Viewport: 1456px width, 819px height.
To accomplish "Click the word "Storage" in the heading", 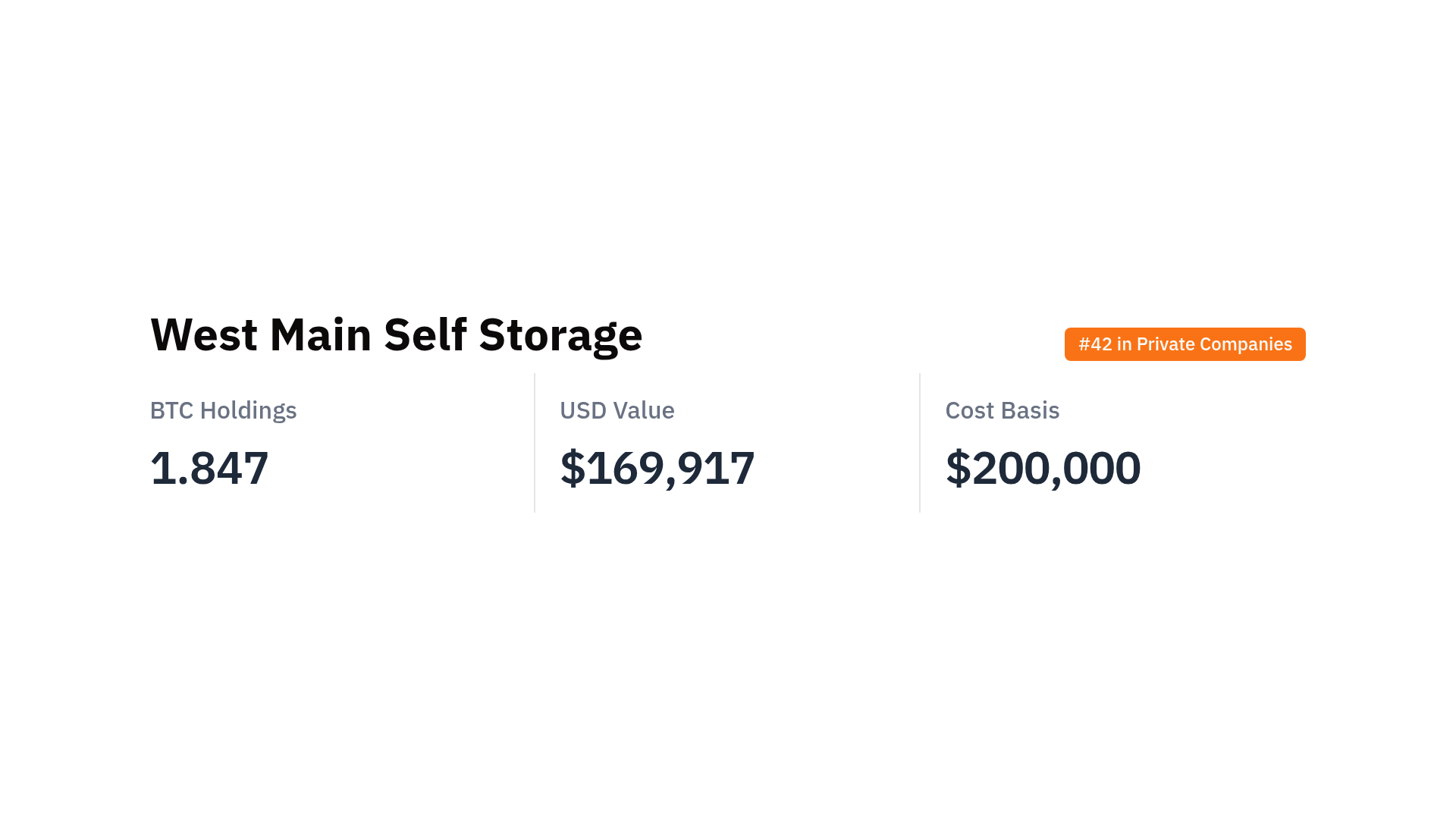I will (x=560, y=336).
